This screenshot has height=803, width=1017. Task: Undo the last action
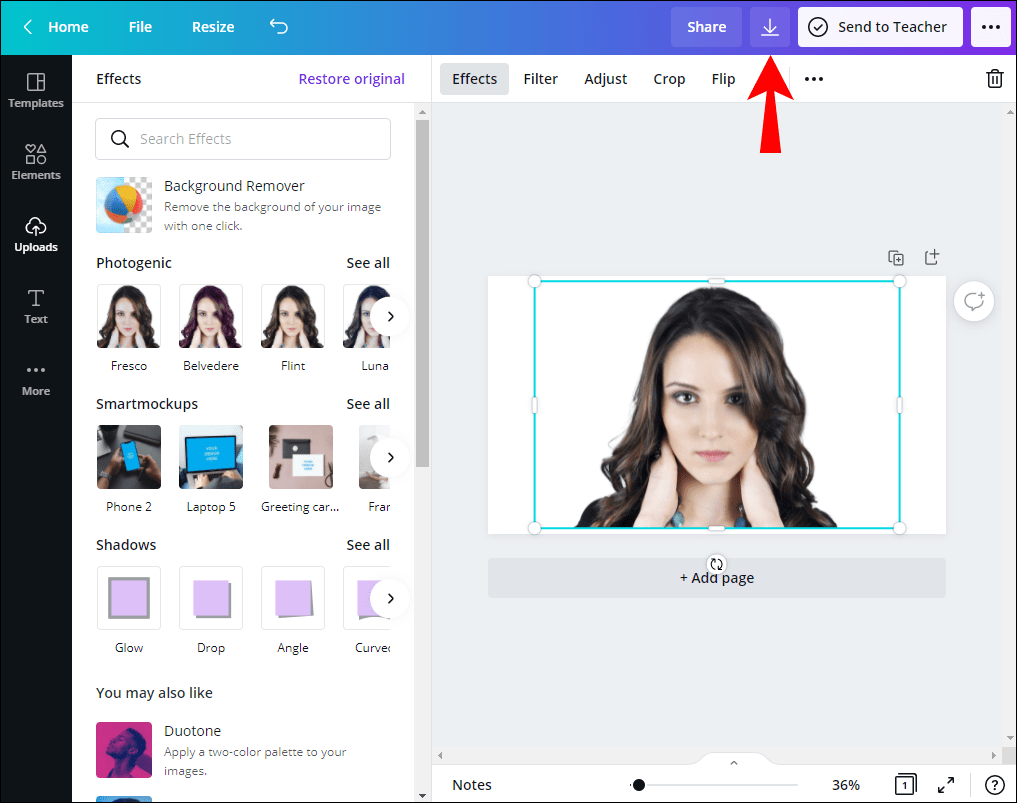tap(278, 27)
